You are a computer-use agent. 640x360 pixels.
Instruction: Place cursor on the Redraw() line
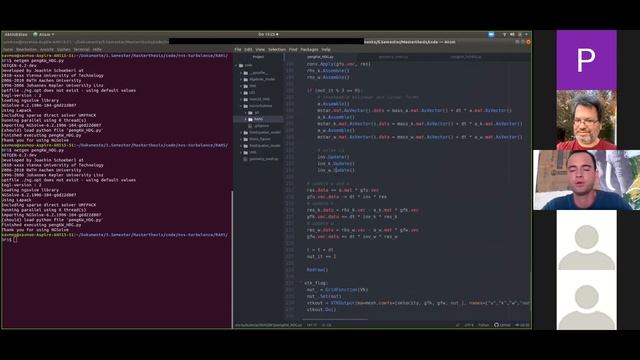click(x=317, y=270)
